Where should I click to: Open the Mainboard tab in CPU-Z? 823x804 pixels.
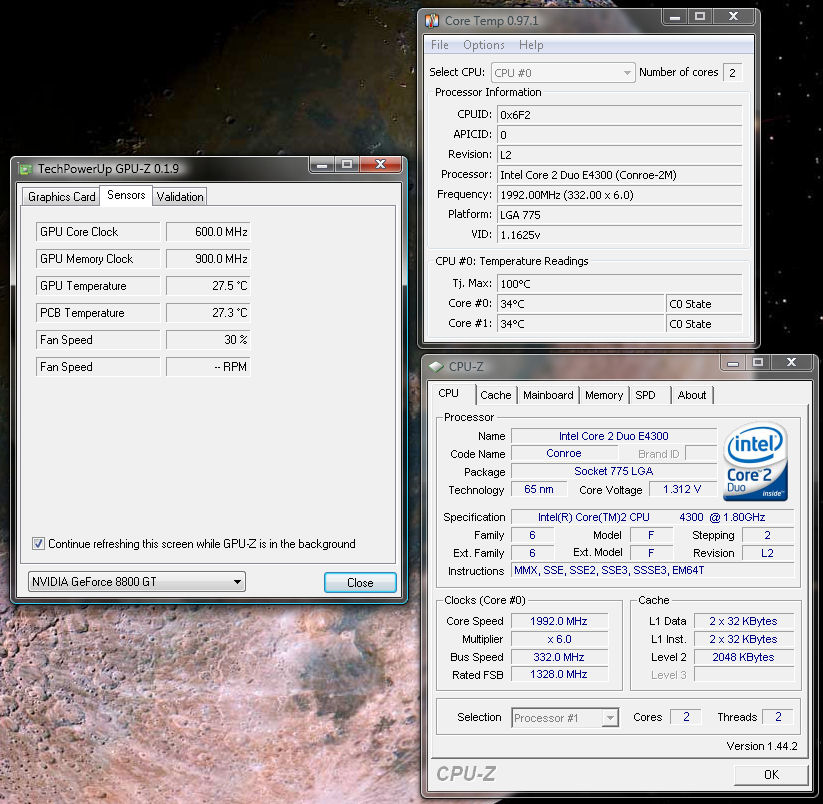click(548, 395)
